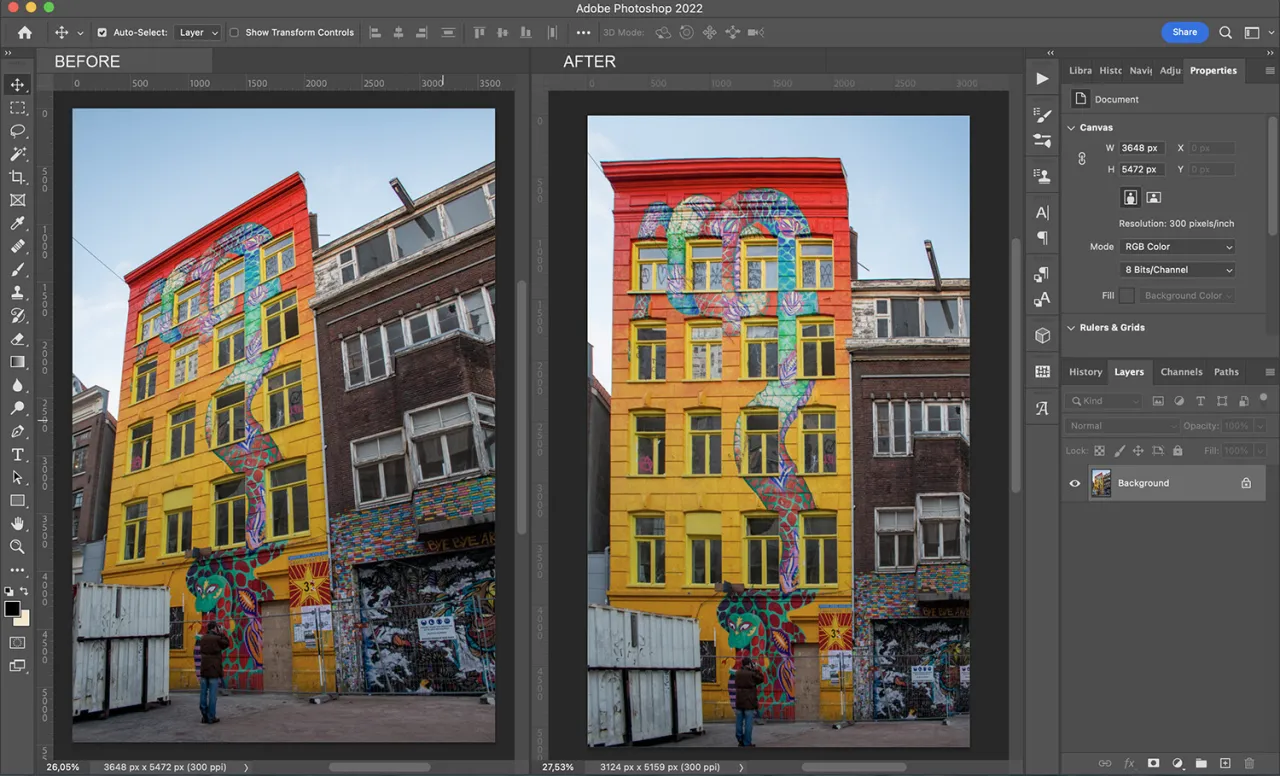Screen dimensions: 1280x776
Task: Select the Move tool
Action: pos(17,85)
